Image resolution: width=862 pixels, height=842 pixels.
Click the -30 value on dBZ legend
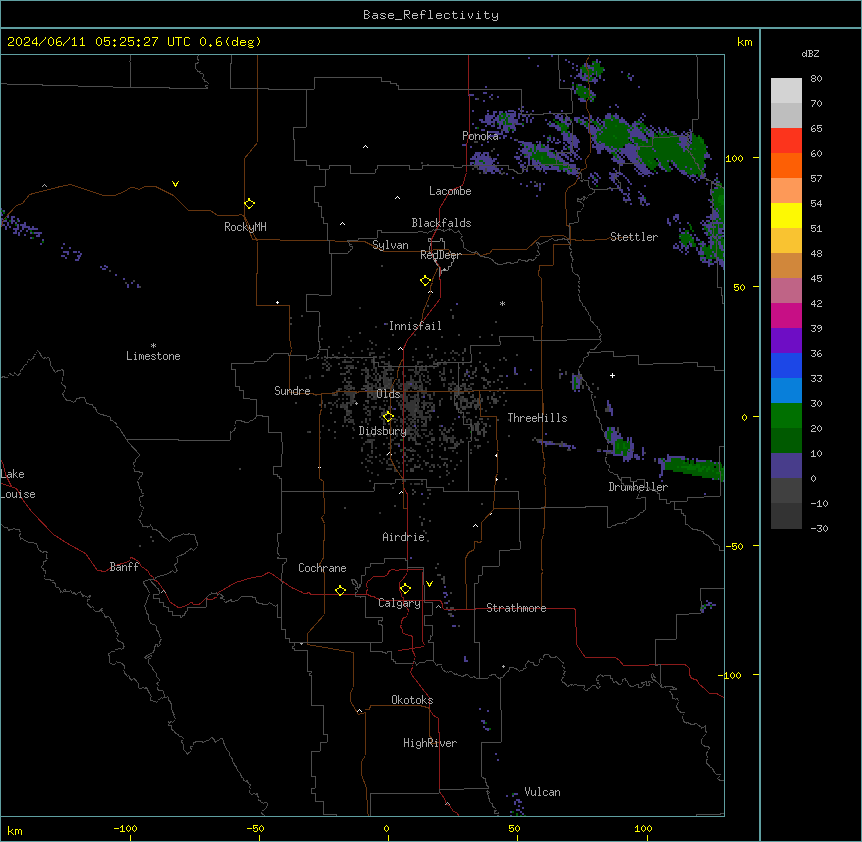[x=819, y=529]
